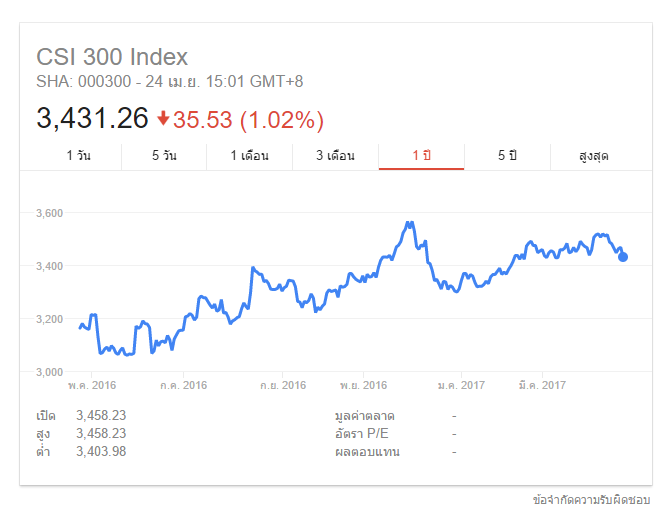This screenshot has height=520, width=669.
Task: Switch to the 5 ปี range
Action: tap(507, 156)
